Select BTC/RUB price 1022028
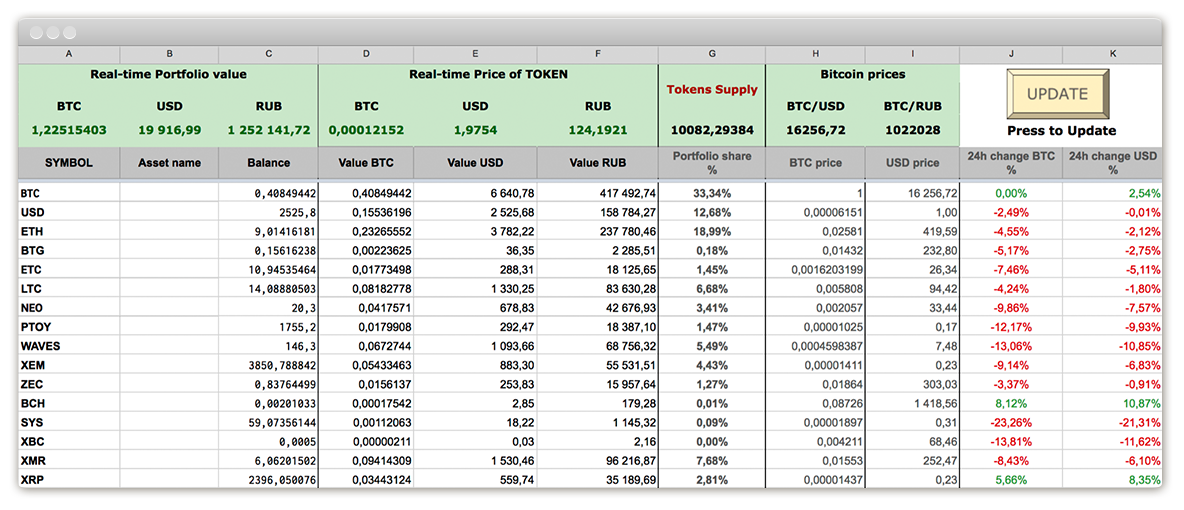Screen dimensions: 1184x510 912,130
